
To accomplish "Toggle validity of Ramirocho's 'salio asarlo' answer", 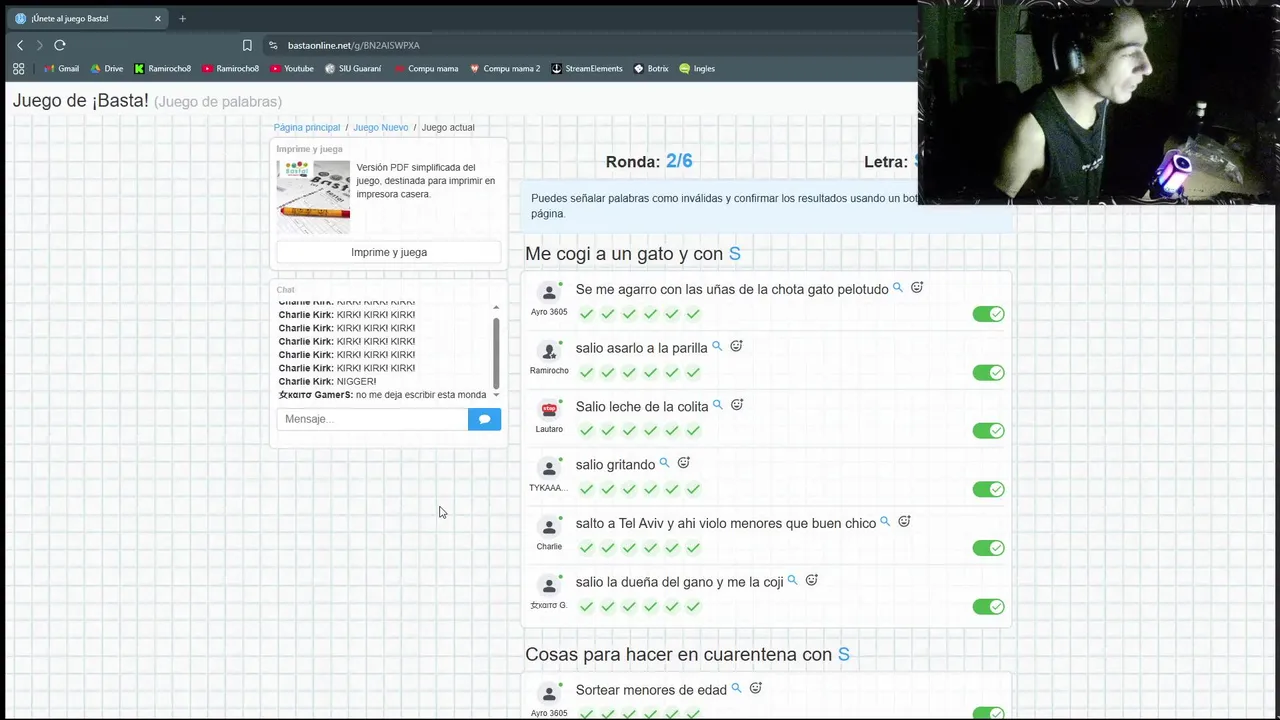I will (988, 373).
